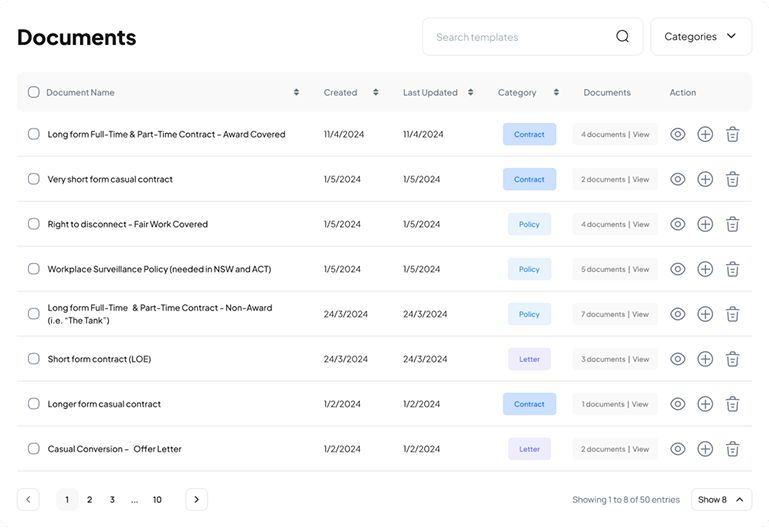This screenshot has height=528, width=769.
Task: Click plus icon for Right to disconnect row
Action: 705,224
